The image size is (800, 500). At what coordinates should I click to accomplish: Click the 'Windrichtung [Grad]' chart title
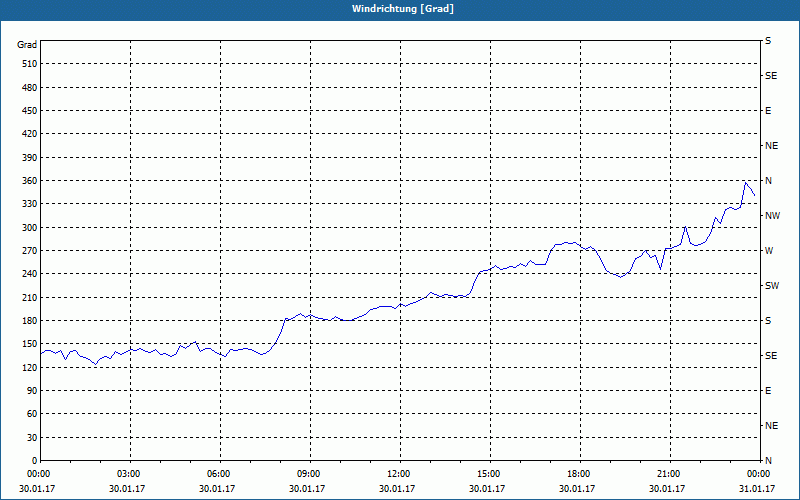(403, 9)
